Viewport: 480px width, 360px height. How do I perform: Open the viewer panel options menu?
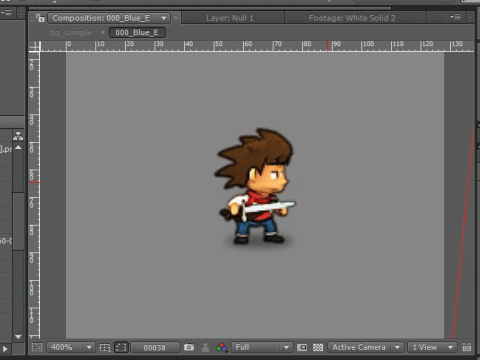(x=455, y=17)
